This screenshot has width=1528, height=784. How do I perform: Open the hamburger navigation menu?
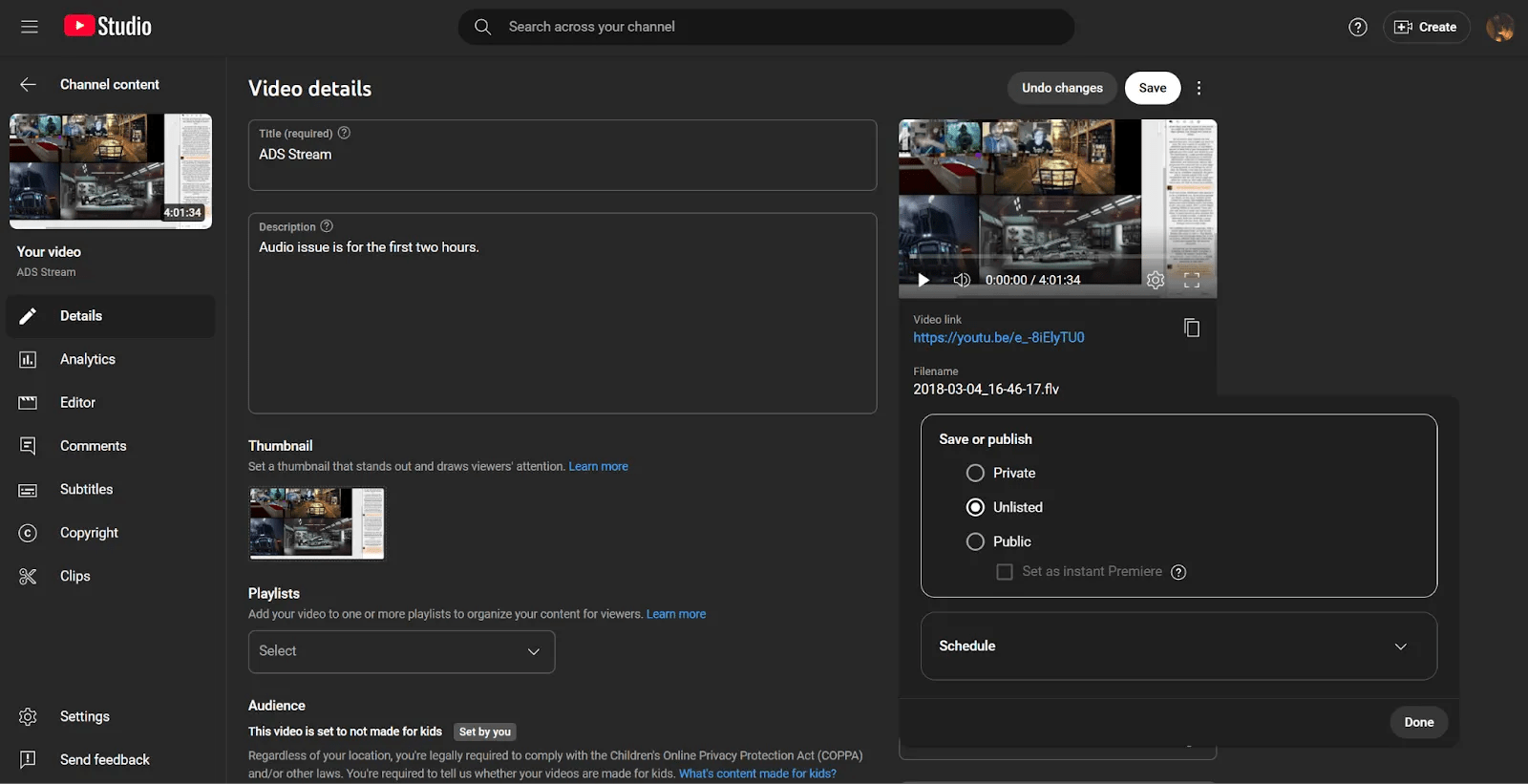(x=30, y=27)
